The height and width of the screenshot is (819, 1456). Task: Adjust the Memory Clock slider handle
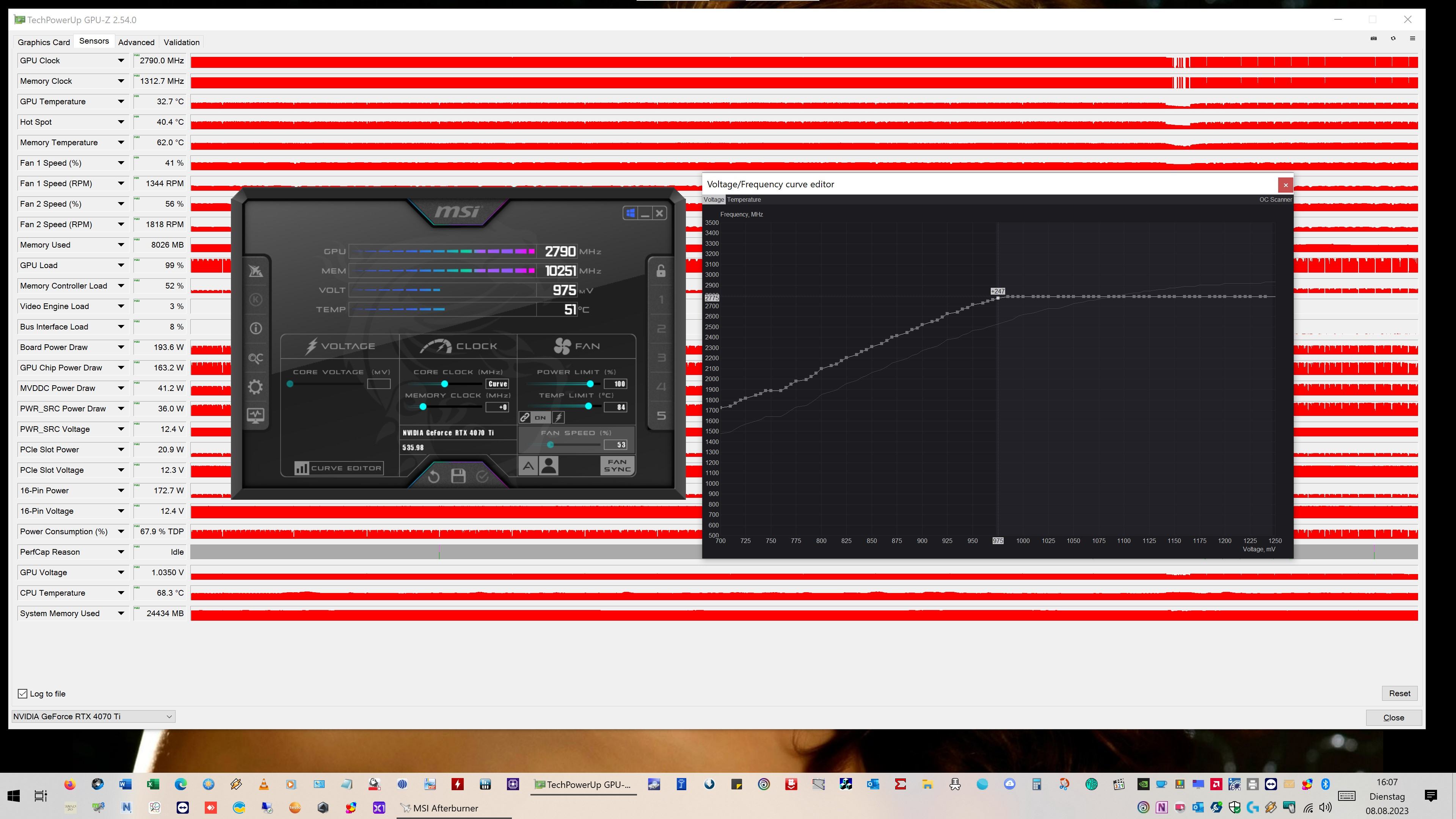click(x=423, y=407)
